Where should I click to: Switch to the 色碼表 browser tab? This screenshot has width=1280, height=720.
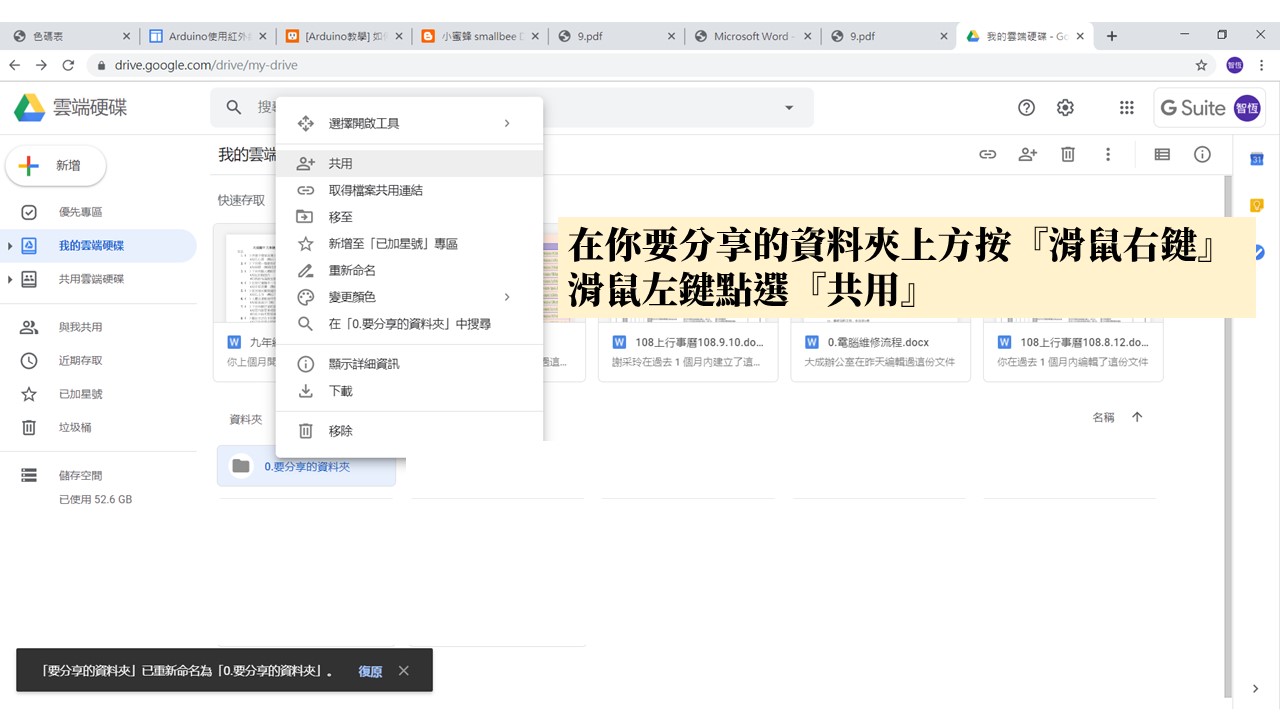tap(70, 36)
